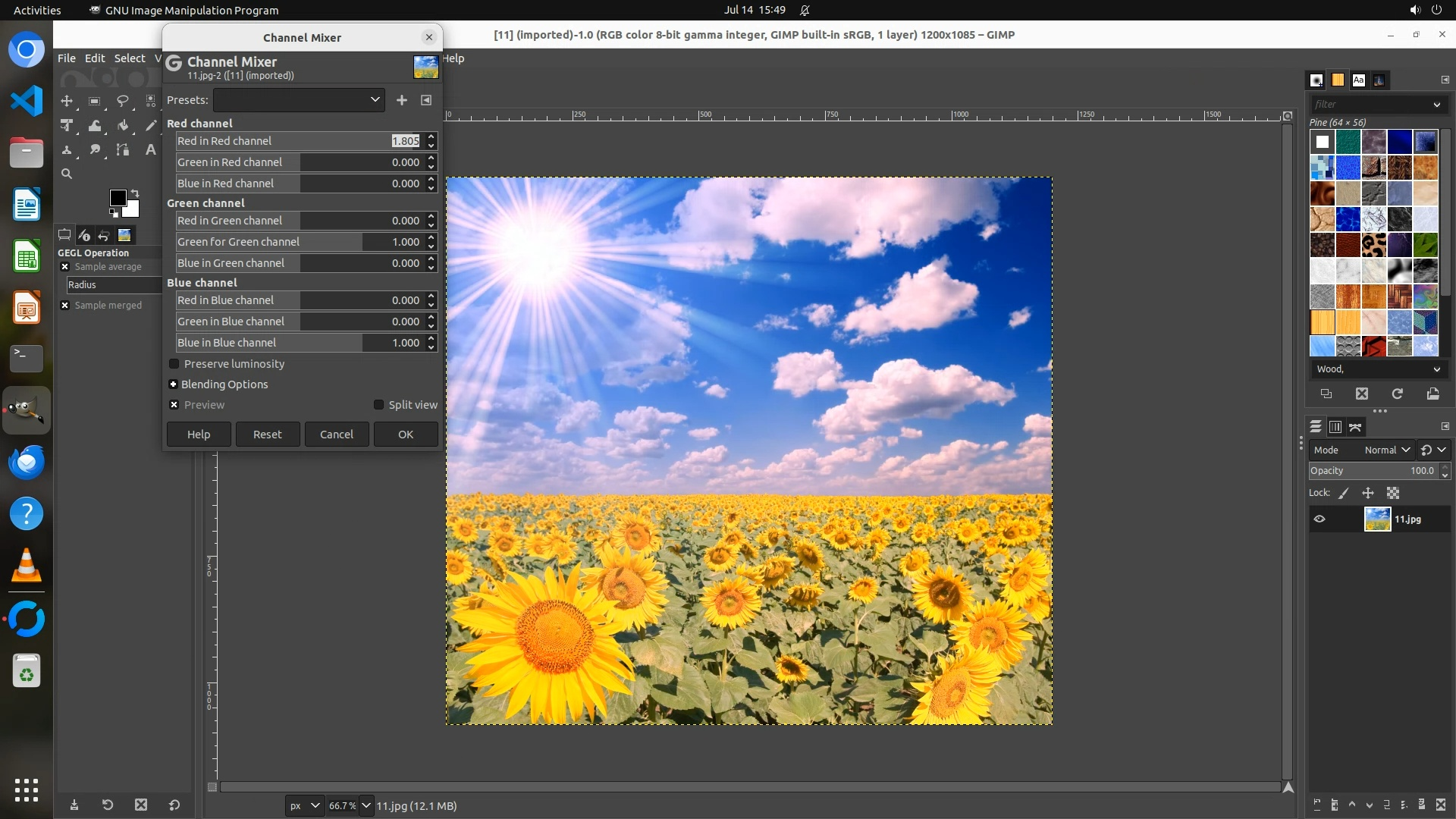Toggle the Split view checkbox
This screenshot has width=1456, height=819.
tap(378, 405)
